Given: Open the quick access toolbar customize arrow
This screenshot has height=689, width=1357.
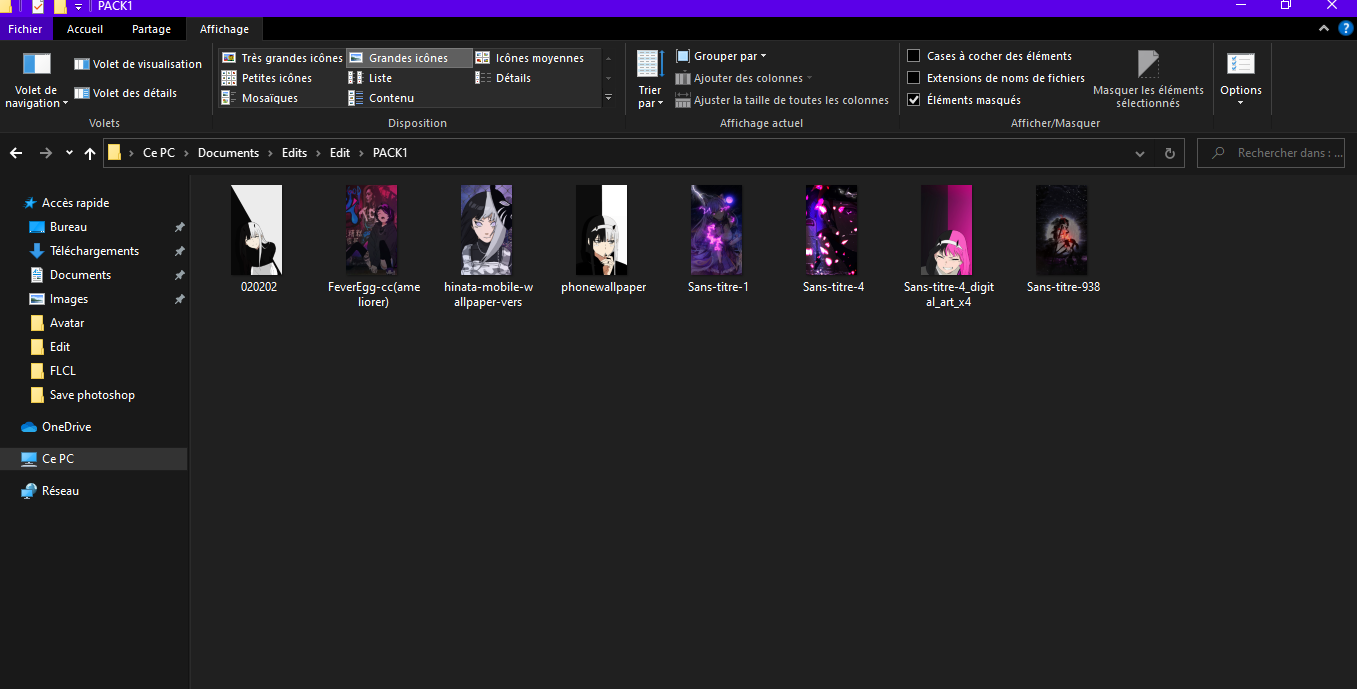Looking at the screenshot, I should [79, 7].
